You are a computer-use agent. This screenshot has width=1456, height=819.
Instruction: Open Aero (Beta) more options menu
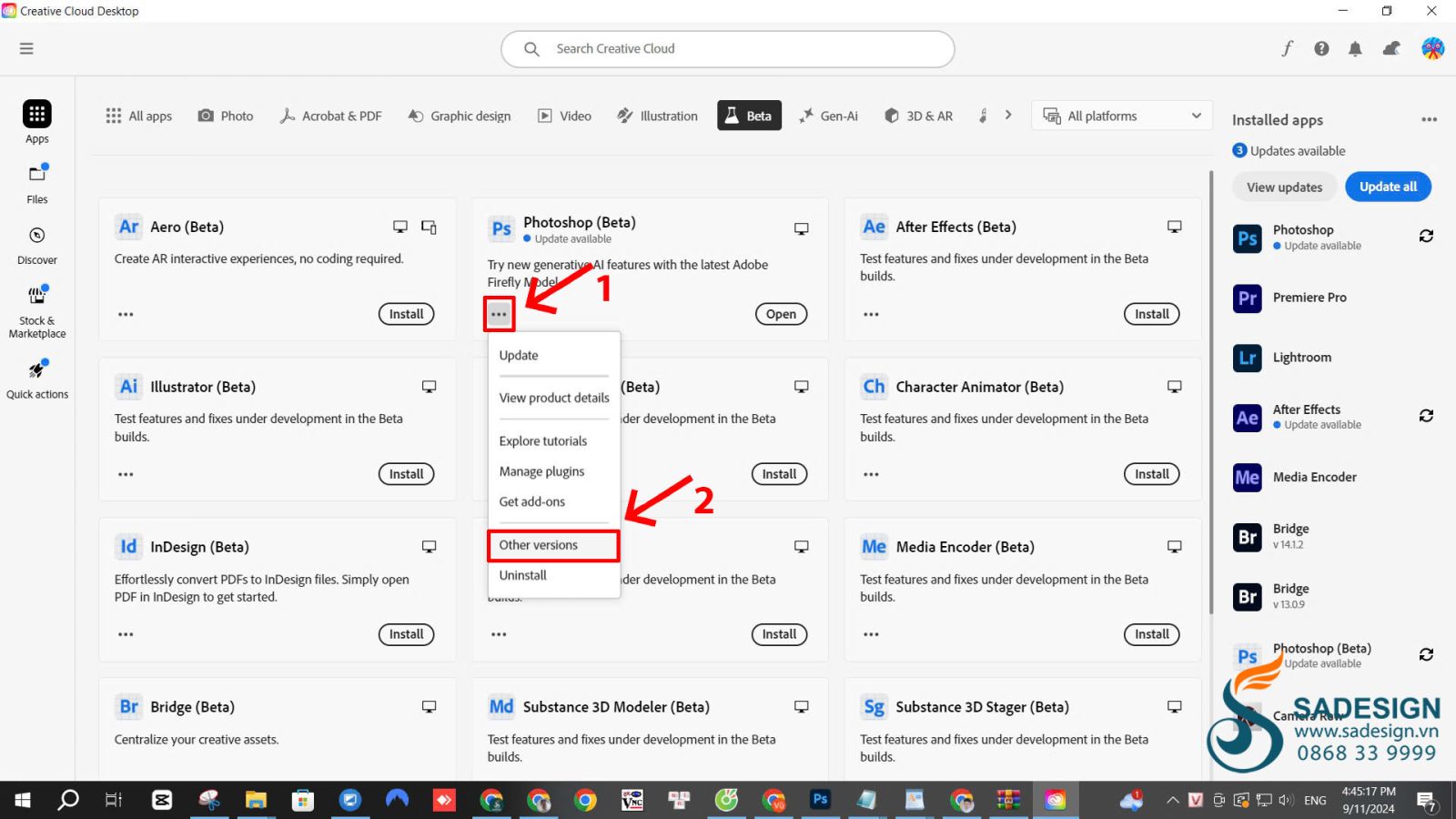pos(126,314)
